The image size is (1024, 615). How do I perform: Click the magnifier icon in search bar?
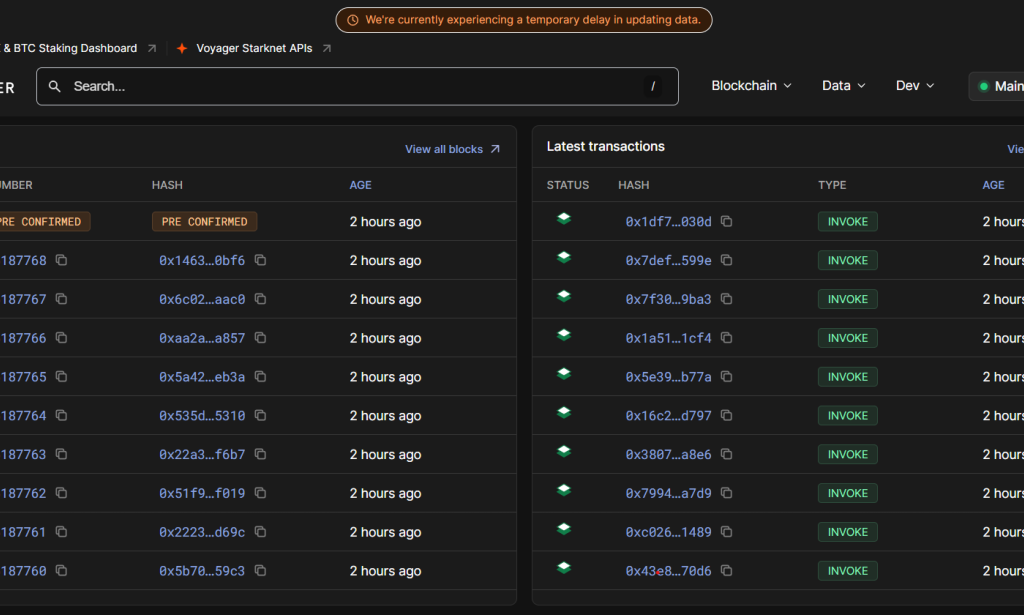55,87
